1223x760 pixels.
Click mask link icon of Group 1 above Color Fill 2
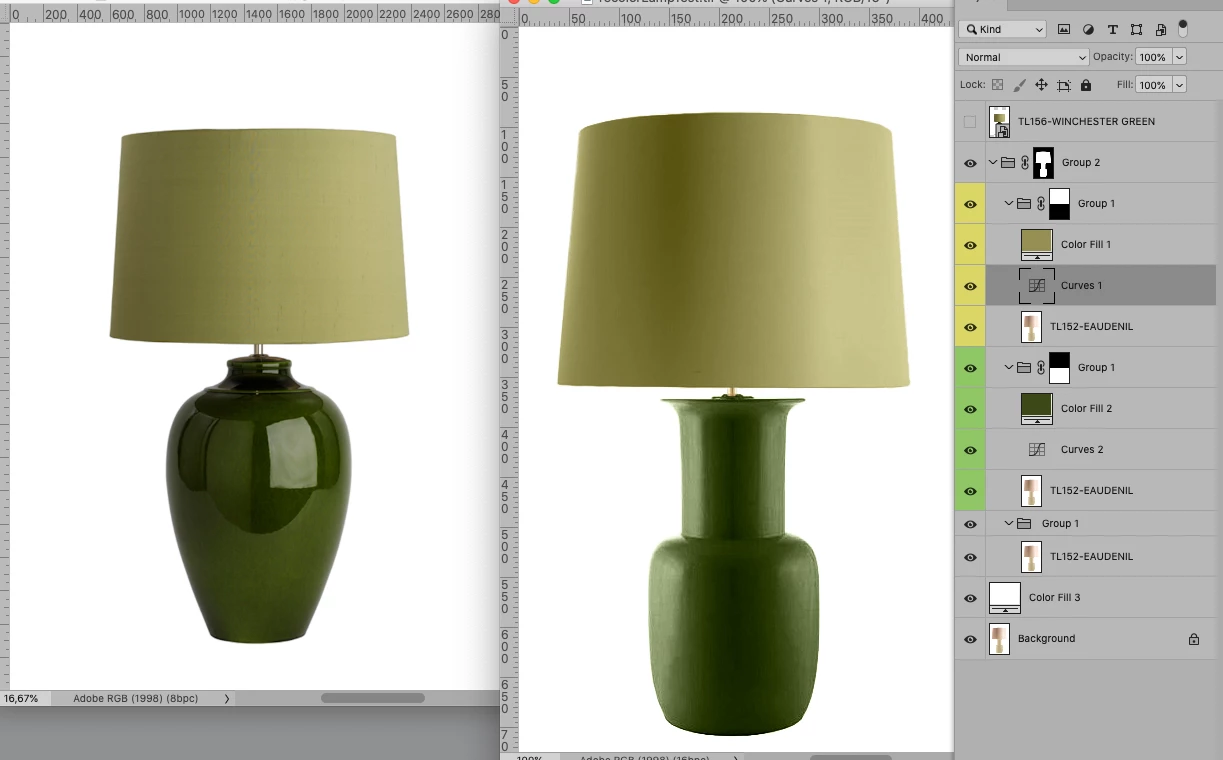click(1041, 367)
